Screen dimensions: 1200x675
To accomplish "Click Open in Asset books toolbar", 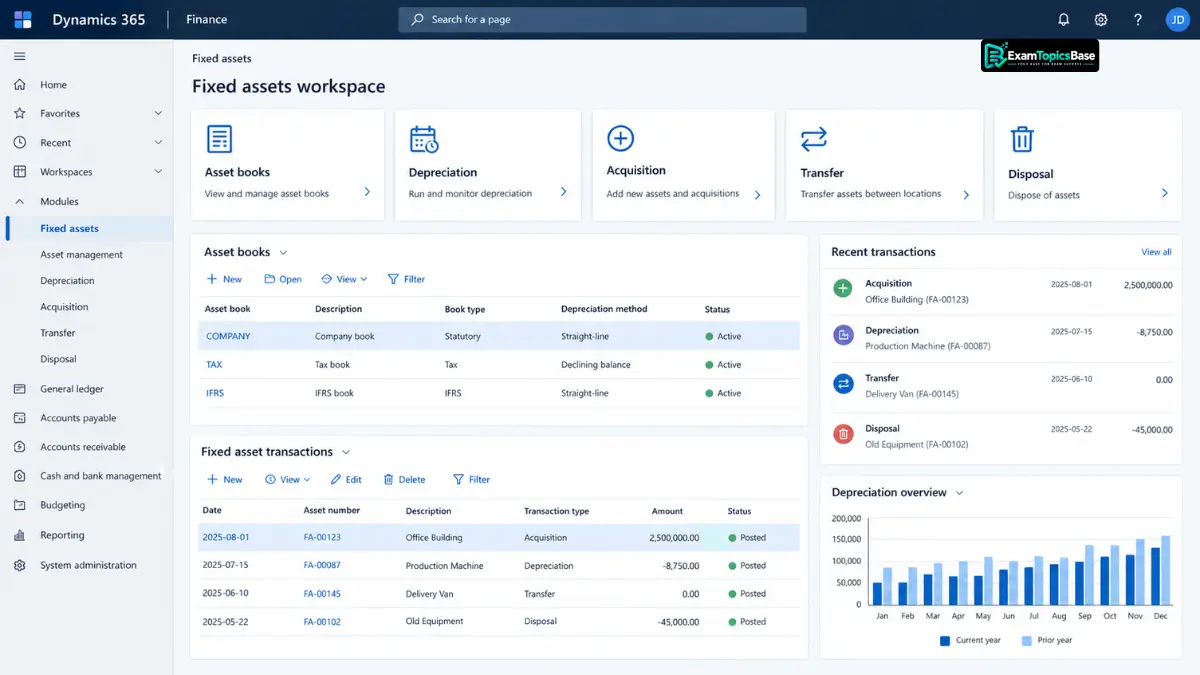I will coord(283,279).
